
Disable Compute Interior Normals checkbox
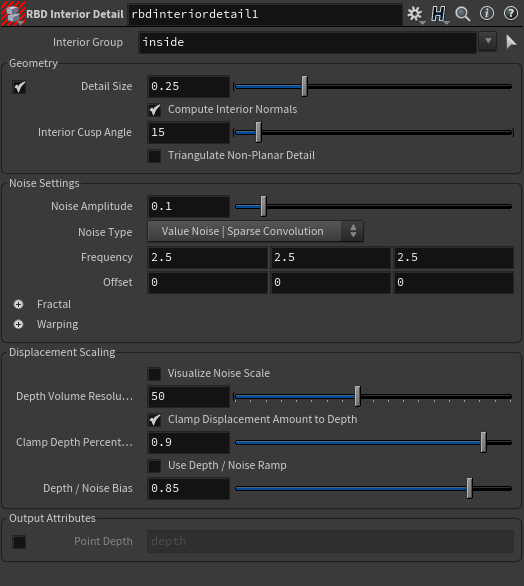click(x=154, y=110)
